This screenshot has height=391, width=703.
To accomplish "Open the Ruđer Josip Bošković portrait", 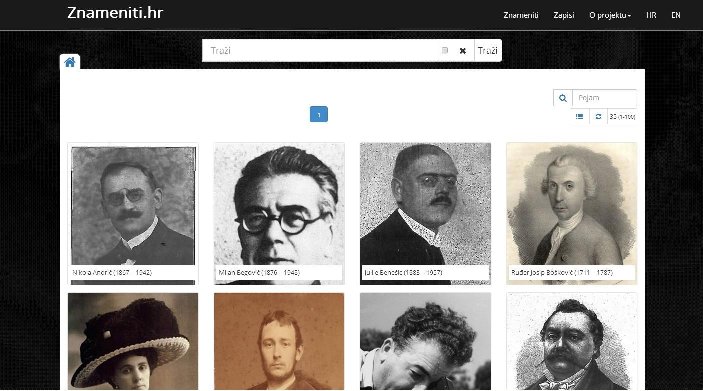I will (x=571, y=213).
